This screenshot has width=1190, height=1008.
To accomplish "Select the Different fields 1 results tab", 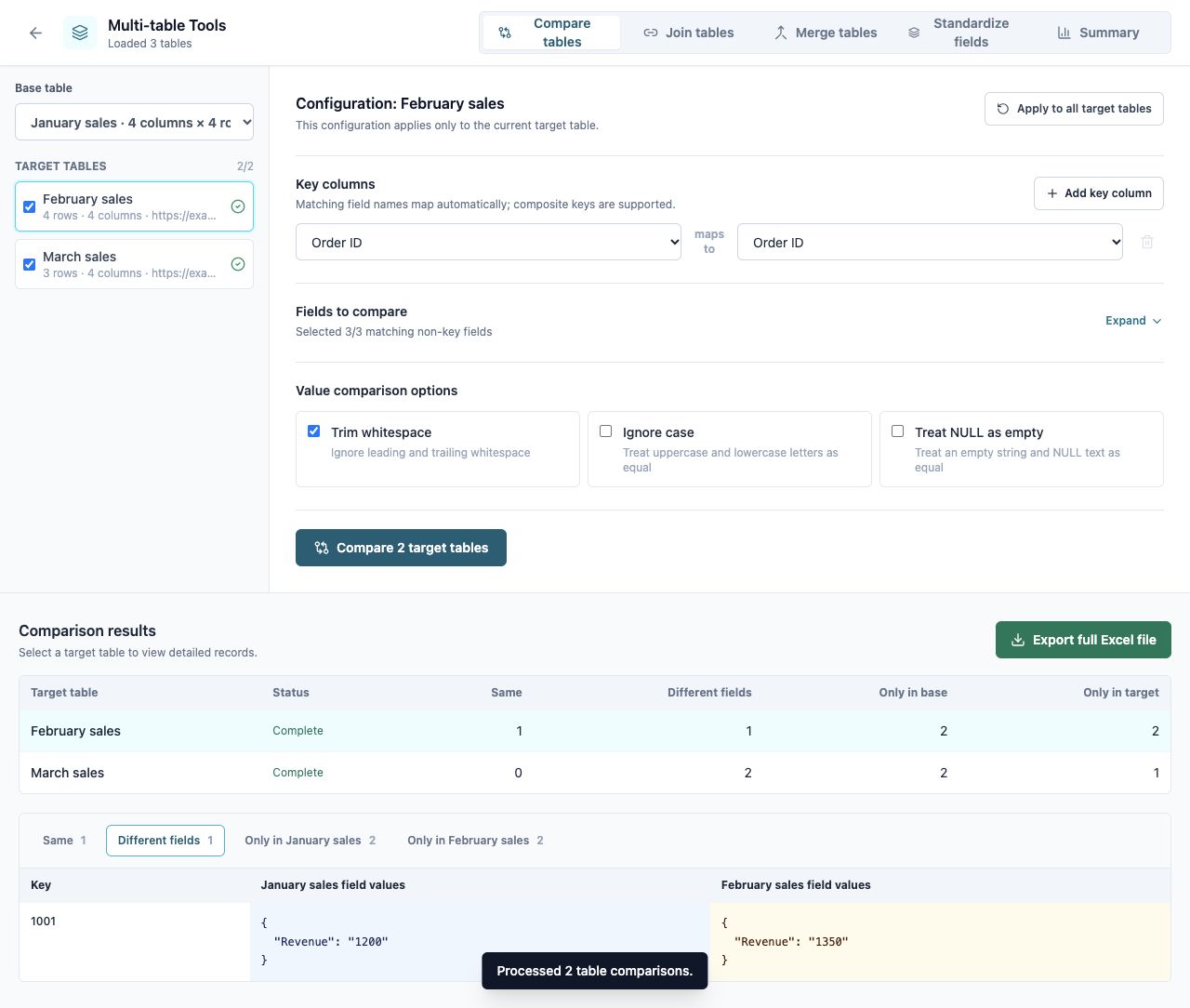I will pos(165,841).
